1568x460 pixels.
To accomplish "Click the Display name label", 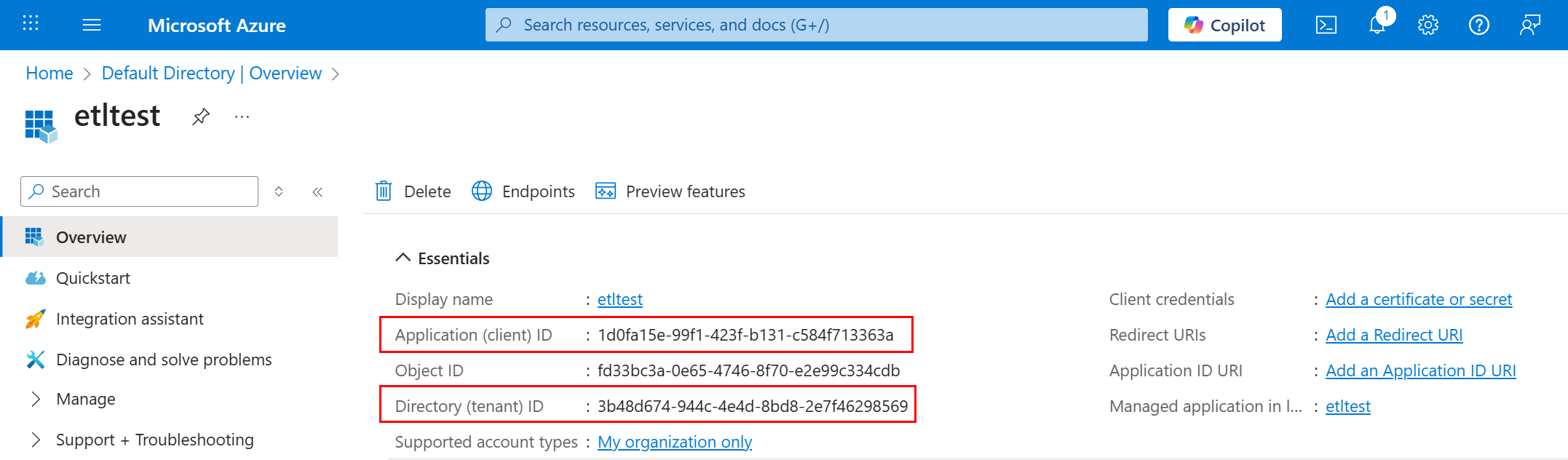I will click(x=444, y=299).
